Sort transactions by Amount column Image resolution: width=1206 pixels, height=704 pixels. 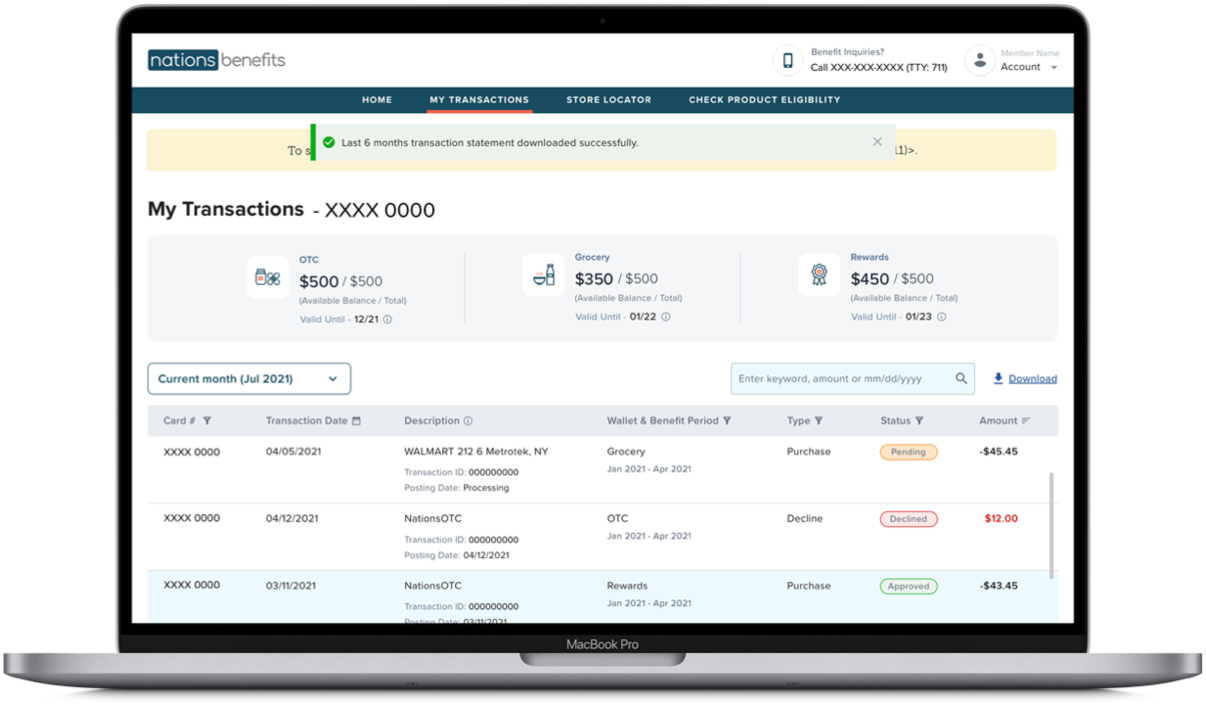pyautogui.click(x=1026, y=421)
